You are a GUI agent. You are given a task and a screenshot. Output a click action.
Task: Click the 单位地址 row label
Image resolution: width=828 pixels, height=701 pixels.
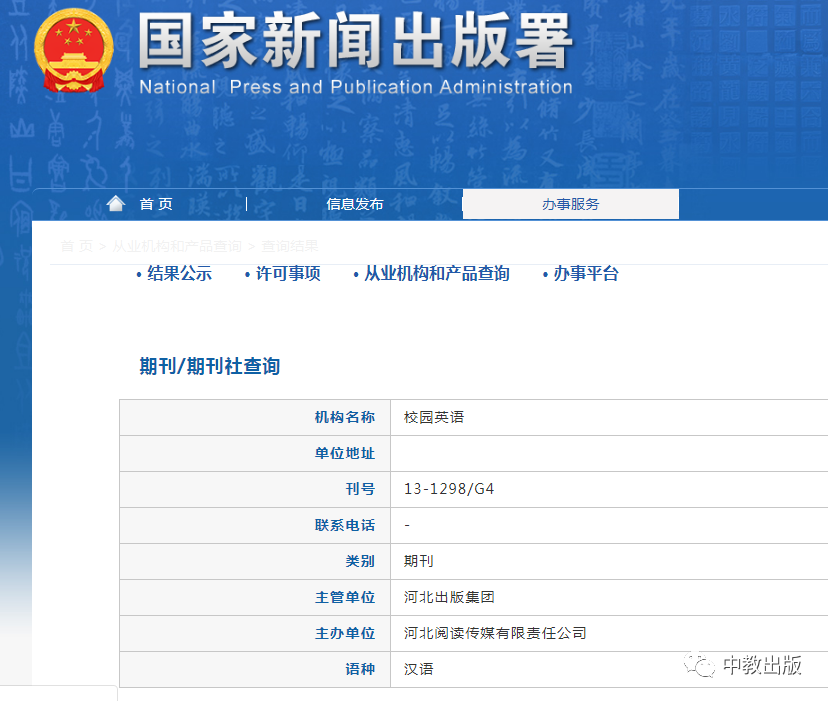[345, 453]
